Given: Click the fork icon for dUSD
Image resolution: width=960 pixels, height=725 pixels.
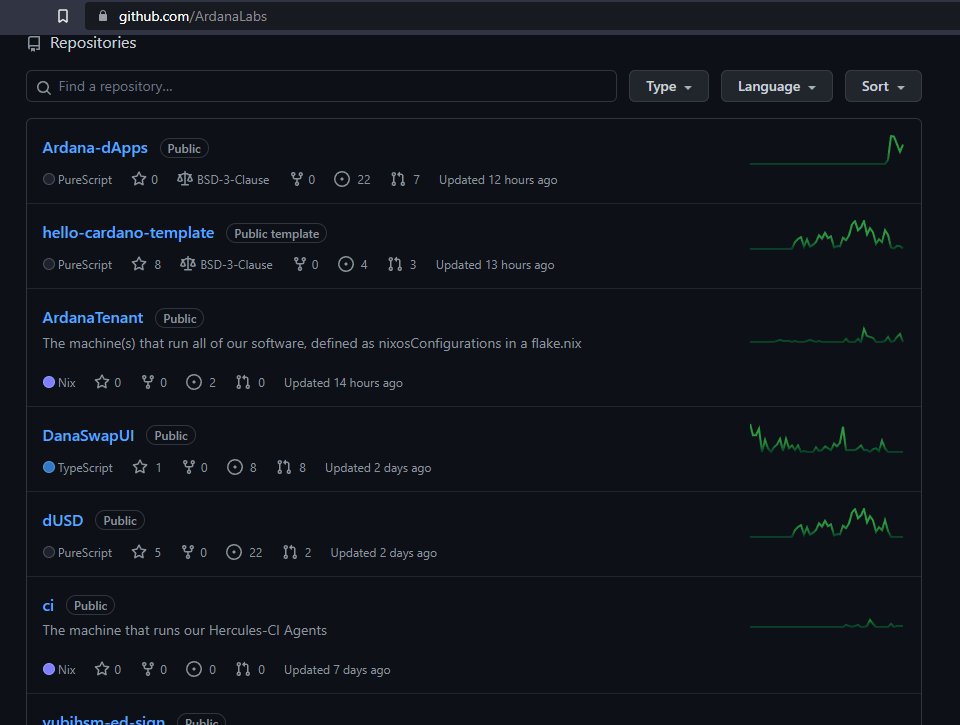Looking at the screenshot, I should click(x=188, y=552).
